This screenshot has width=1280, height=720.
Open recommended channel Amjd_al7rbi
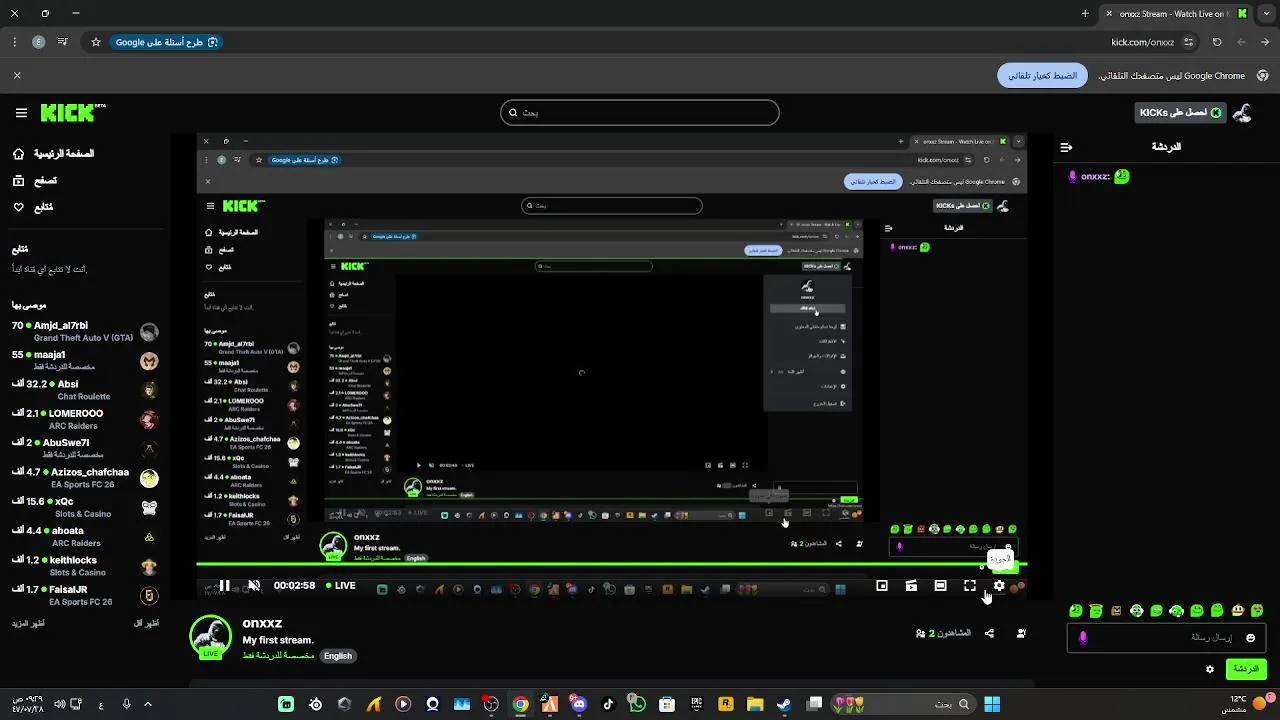pos(85,332)
